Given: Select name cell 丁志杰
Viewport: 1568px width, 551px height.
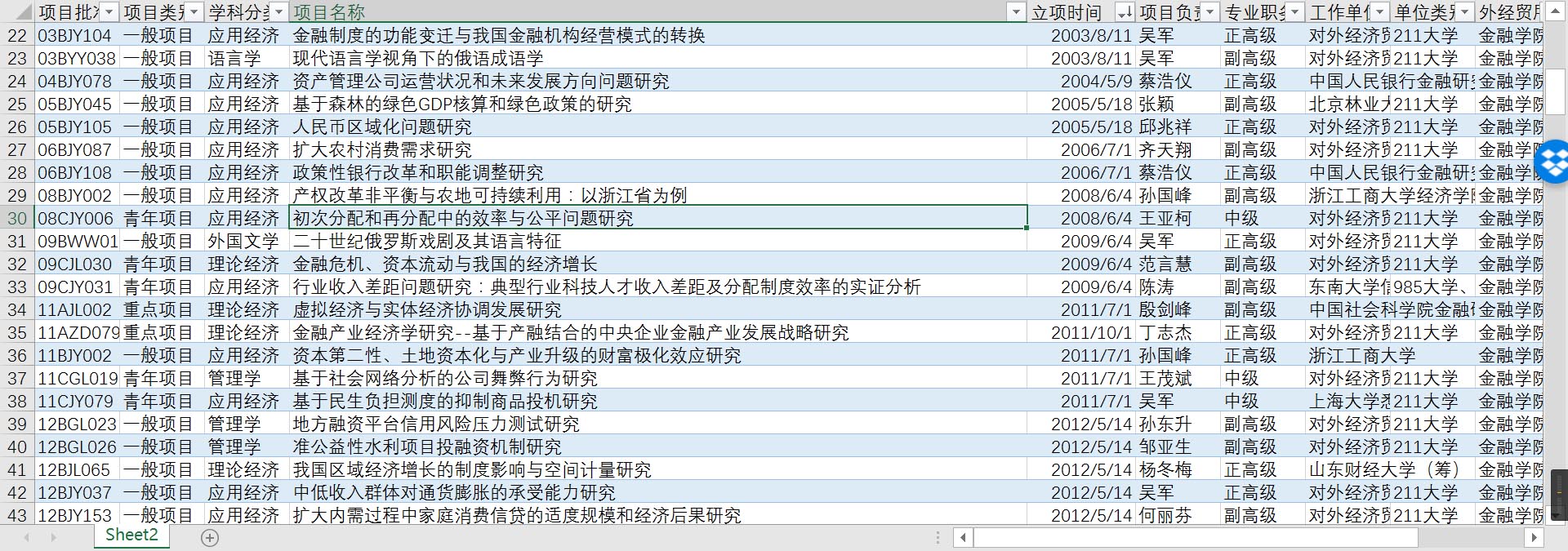Looking at the screenshot, I should tap(1178, 332).
